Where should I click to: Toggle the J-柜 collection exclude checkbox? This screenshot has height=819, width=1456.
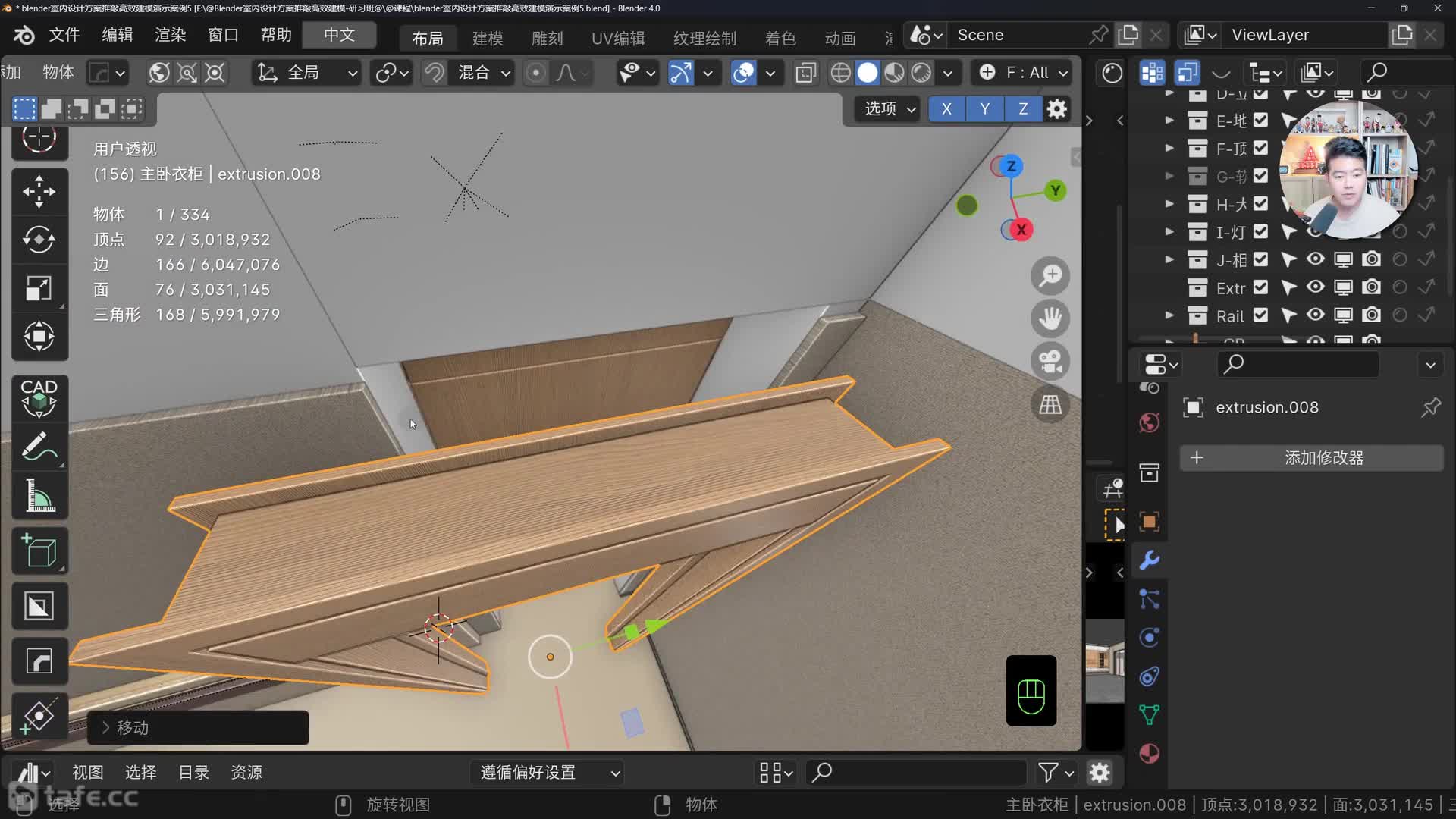[1260, 259]
